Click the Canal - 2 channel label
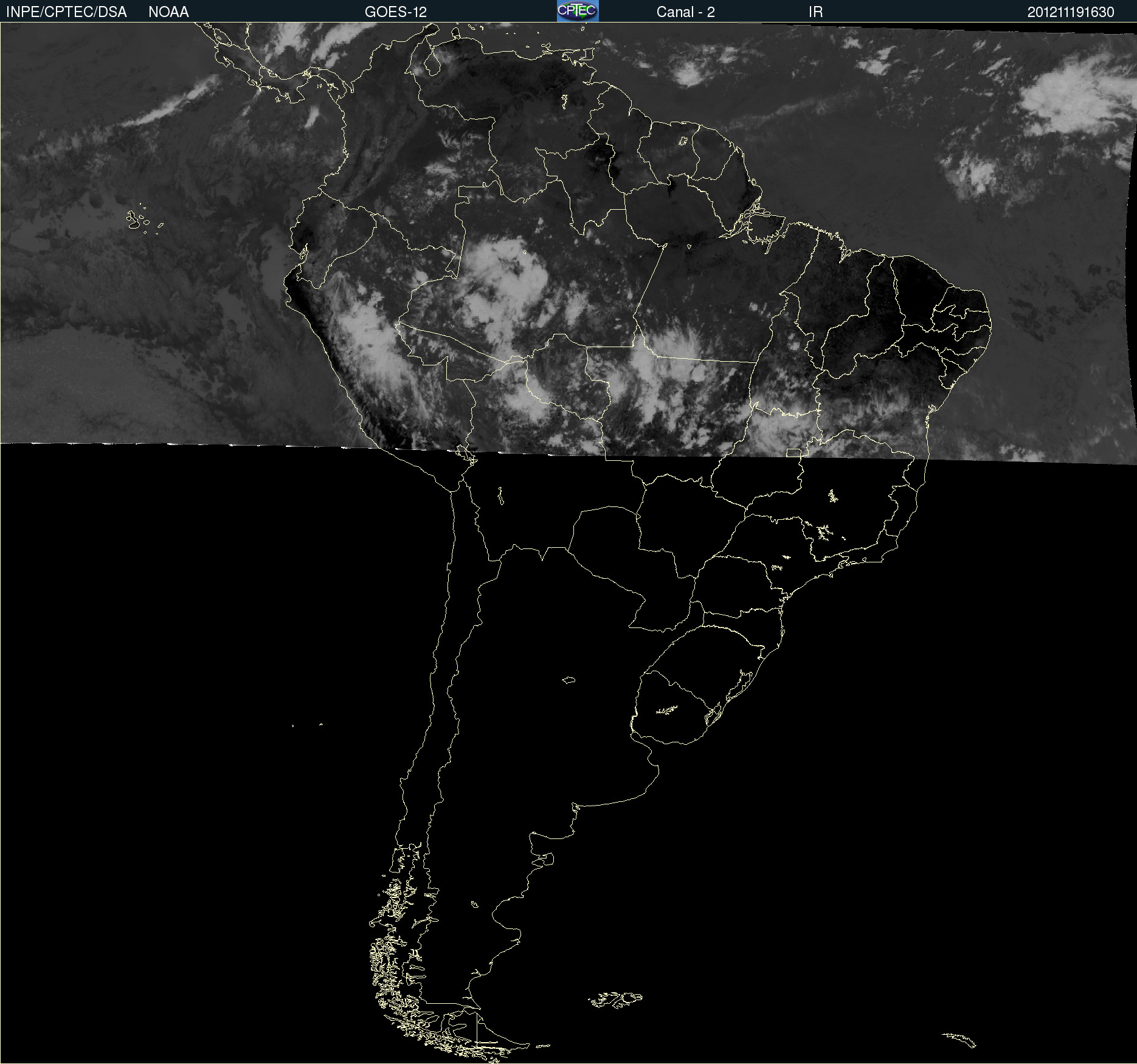This screenshot has height=1064, width=1137. (x=685, y=12)
